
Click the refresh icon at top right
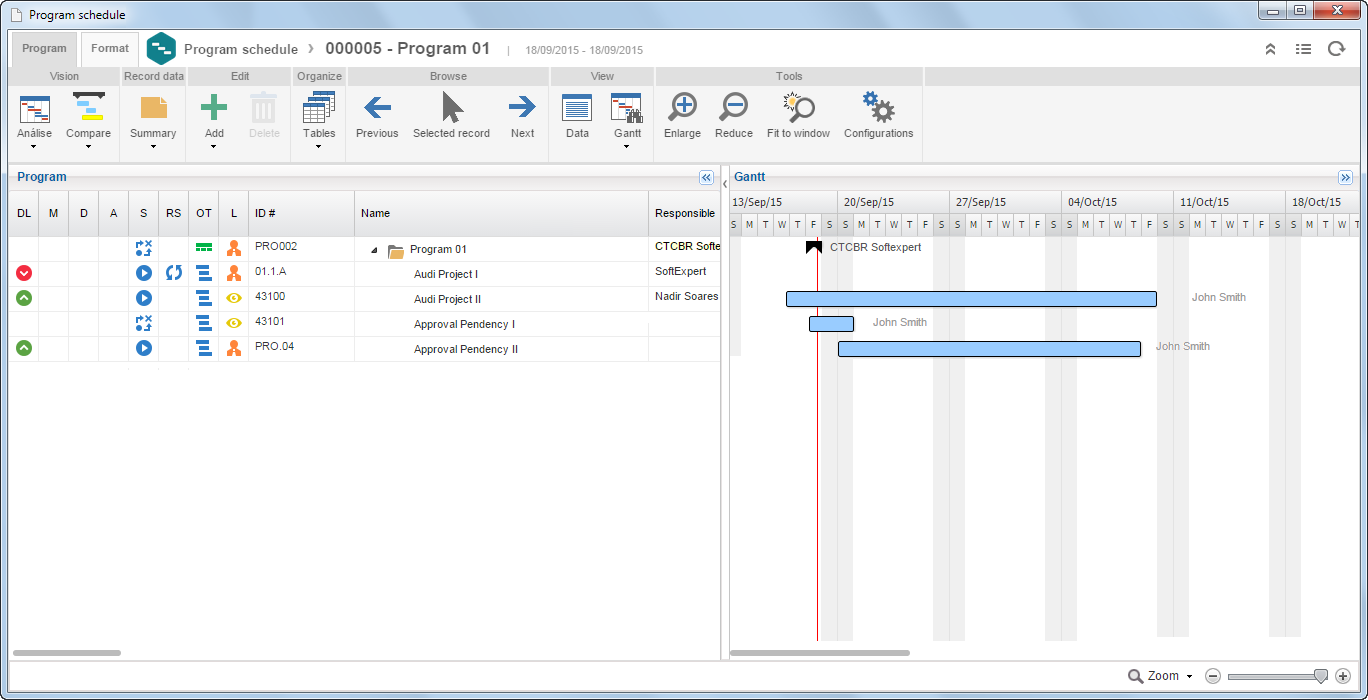click(x=1336, y=48)
